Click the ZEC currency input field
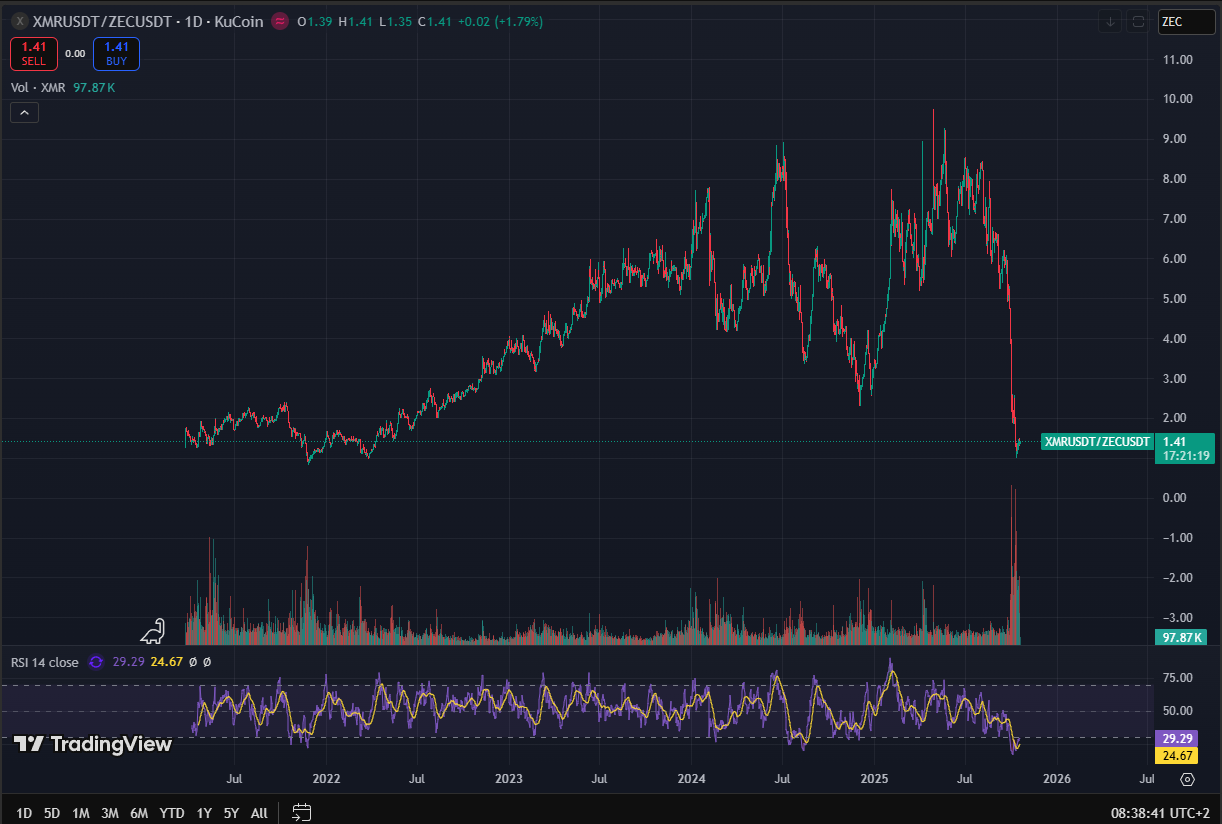Screen dimensions: 1222x824 [x=1186, y=22]
